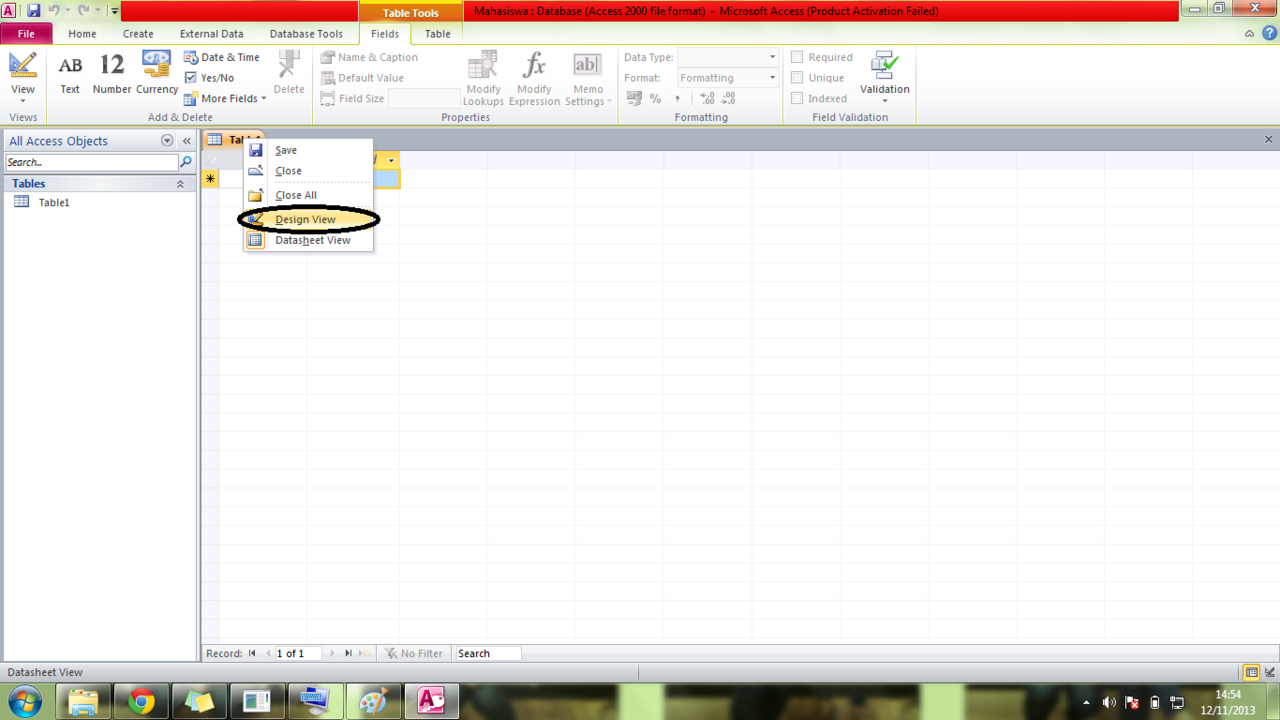This screenshot has width=1280, height=720.
Task: Open All Access Objects pane menu
Action: pos(167,141)
